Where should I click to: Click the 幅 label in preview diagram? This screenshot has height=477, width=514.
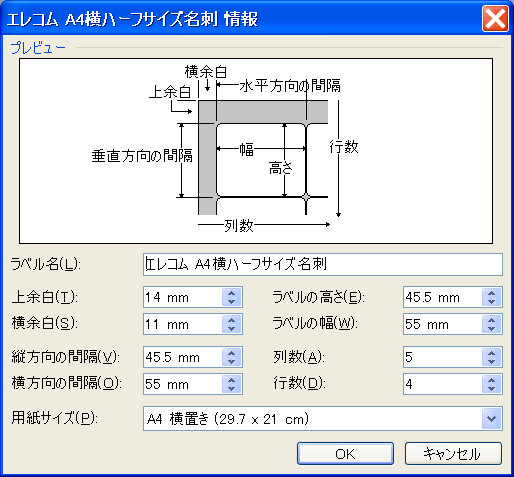pyautogui.click(x=247, y=149)
